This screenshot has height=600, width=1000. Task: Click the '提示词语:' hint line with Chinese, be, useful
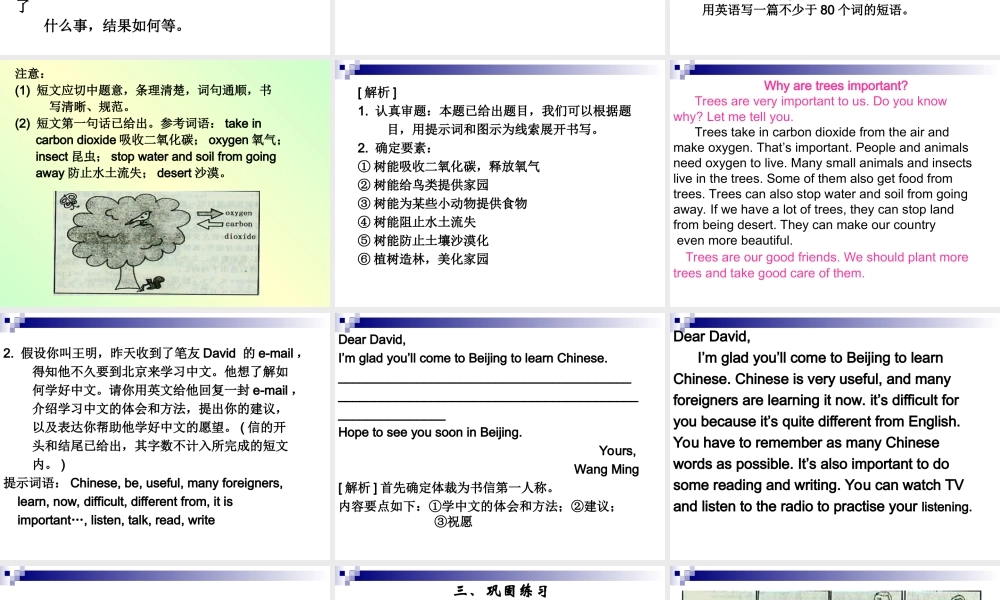(x=143, y=483)
